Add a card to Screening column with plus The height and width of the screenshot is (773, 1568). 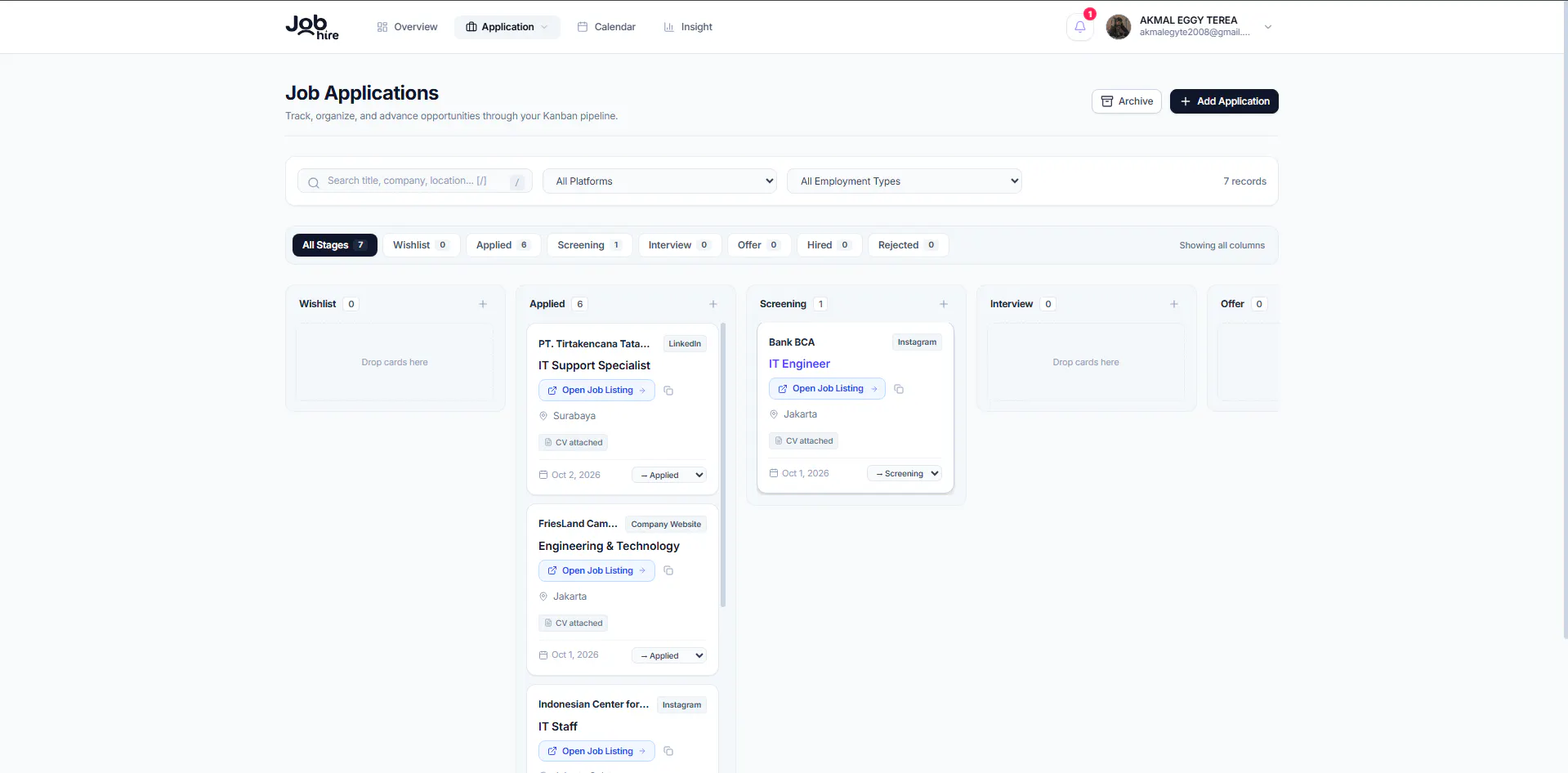pos(944,304)
